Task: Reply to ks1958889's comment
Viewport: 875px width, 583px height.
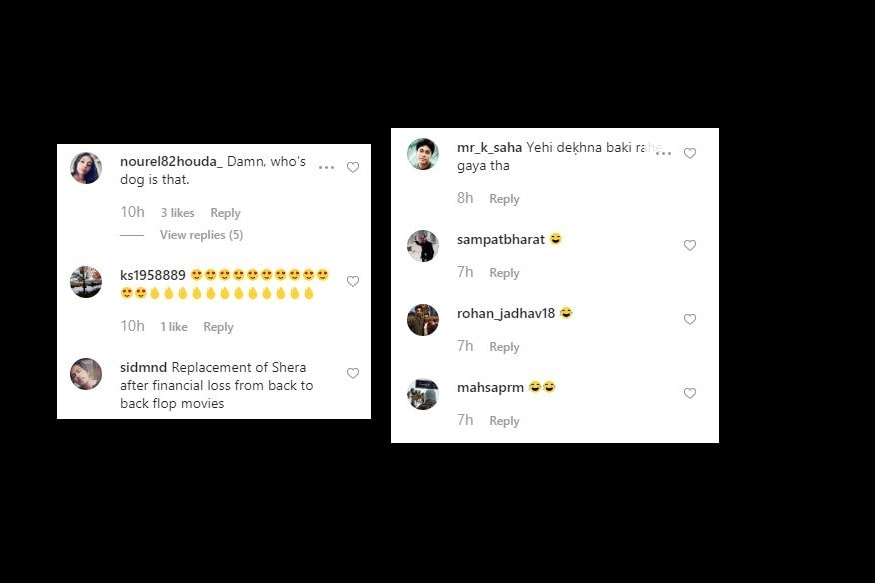Action: 218,327
